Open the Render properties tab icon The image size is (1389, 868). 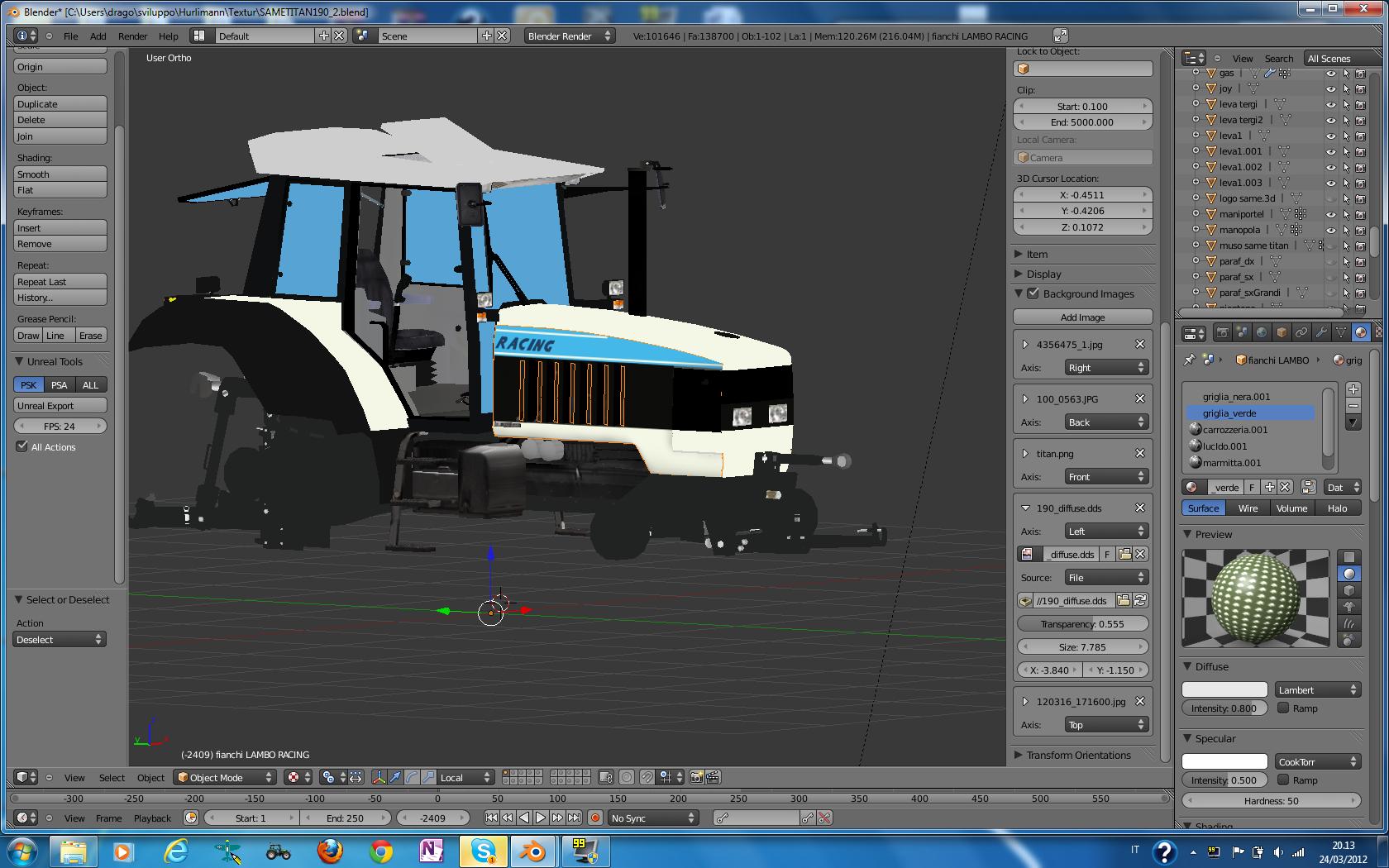tap(1222, 332)
